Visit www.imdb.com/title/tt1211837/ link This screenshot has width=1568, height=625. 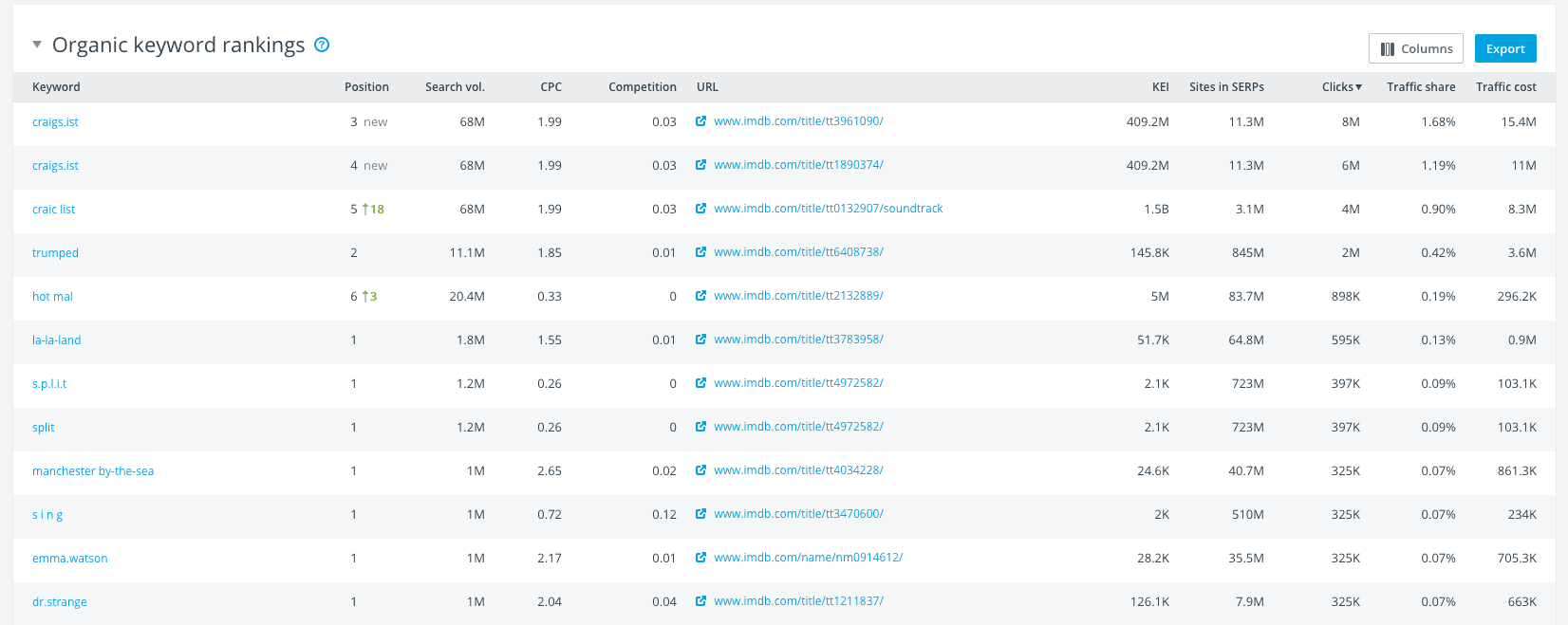click(798, 601)
